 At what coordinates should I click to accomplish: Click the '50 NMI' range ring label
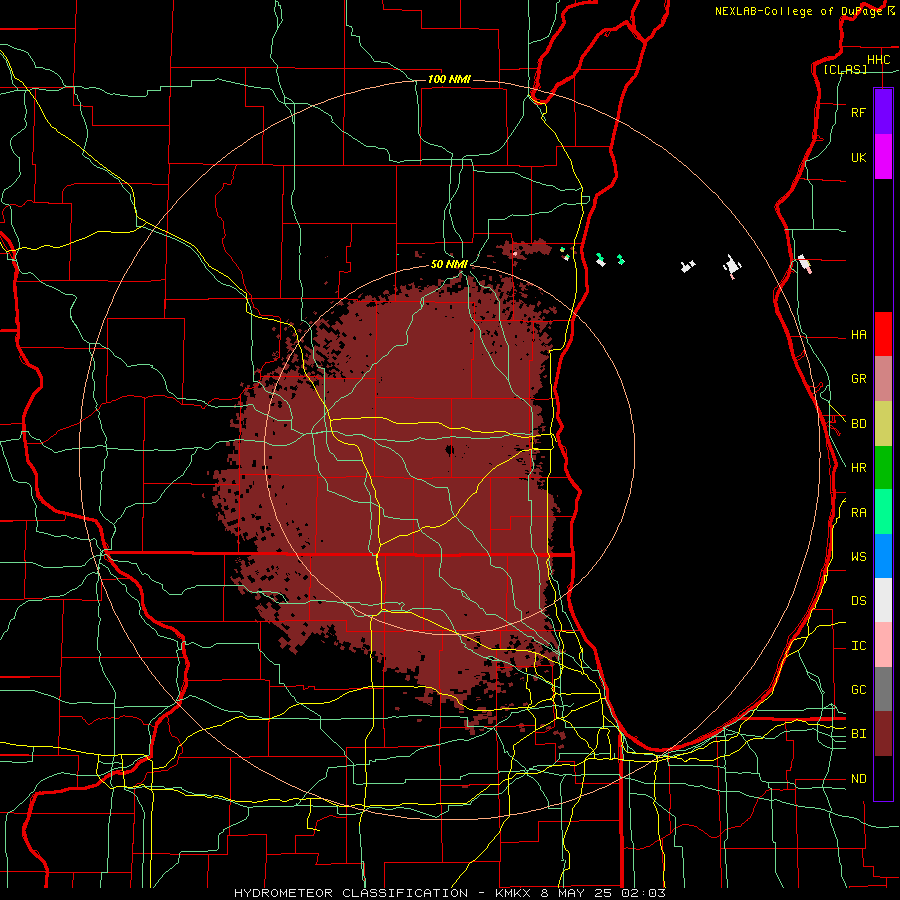pyautogui.click(x=449, y=264)
